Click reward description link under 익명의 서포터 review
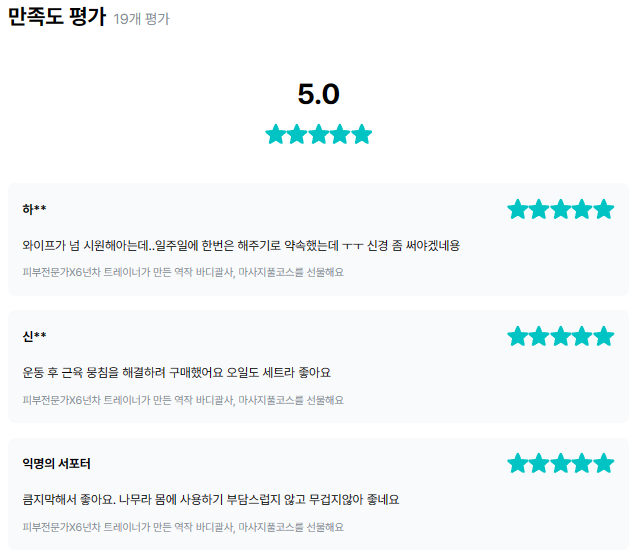Screen dimensions: 641x560 coord(183,526)
